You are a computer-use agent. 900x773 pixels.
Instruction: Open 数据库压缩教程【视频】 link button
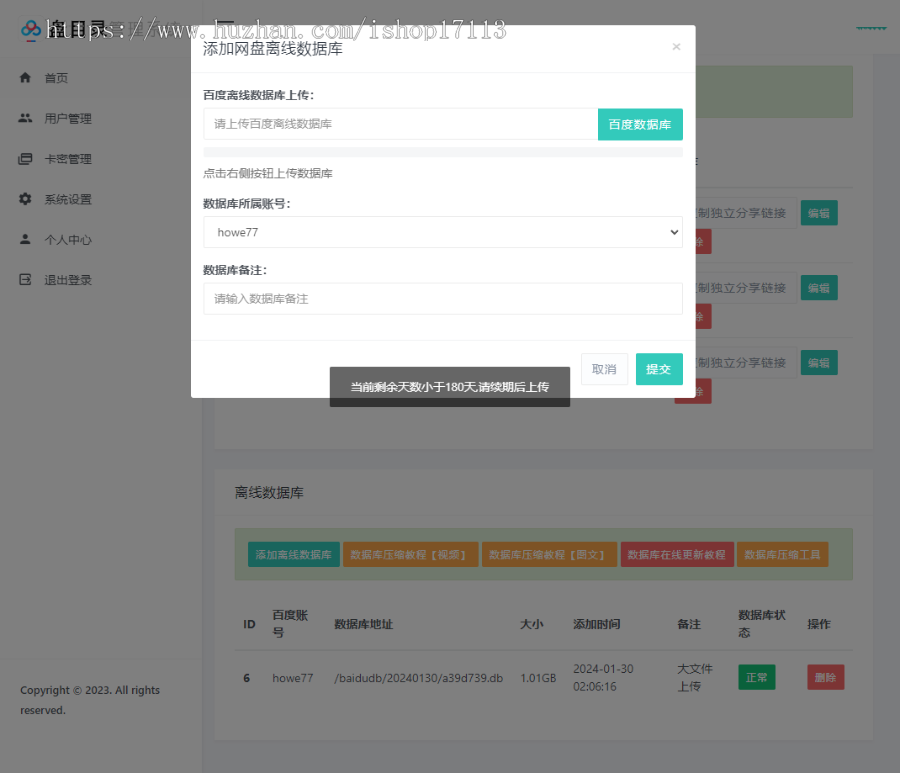410,554
